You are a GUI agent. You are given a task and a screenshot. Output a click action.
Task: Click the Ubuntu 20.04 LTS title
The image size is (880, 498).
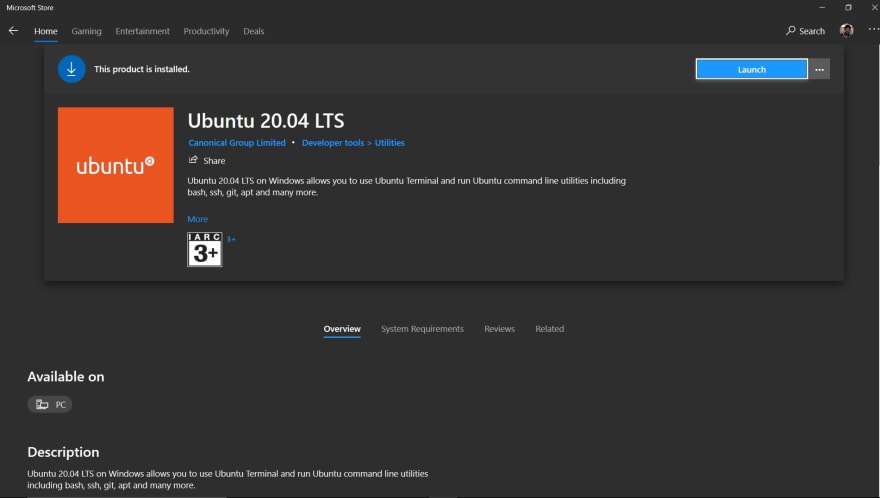click(266, 121)
